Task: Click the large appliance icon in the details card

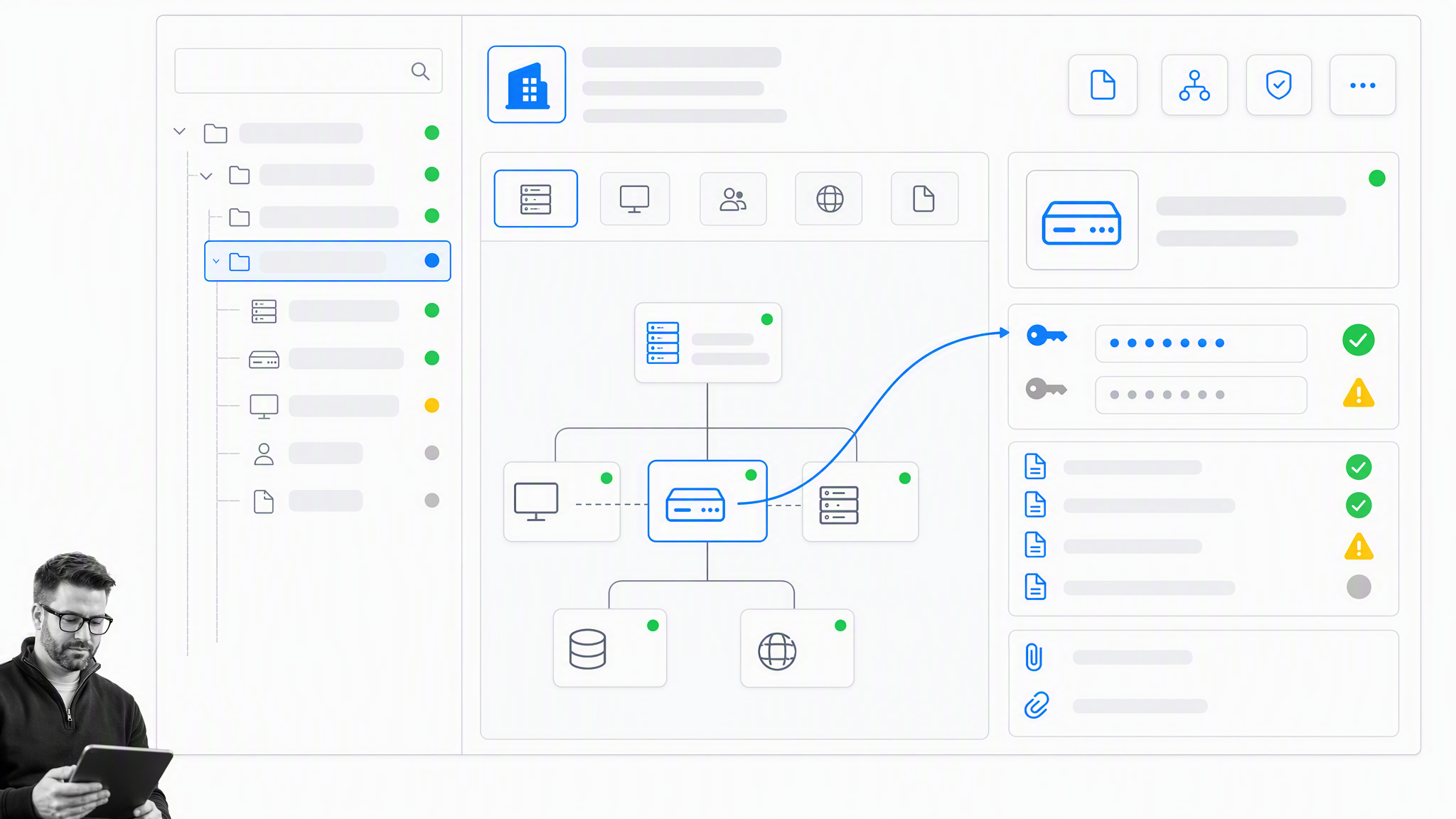Action: 1082,220
